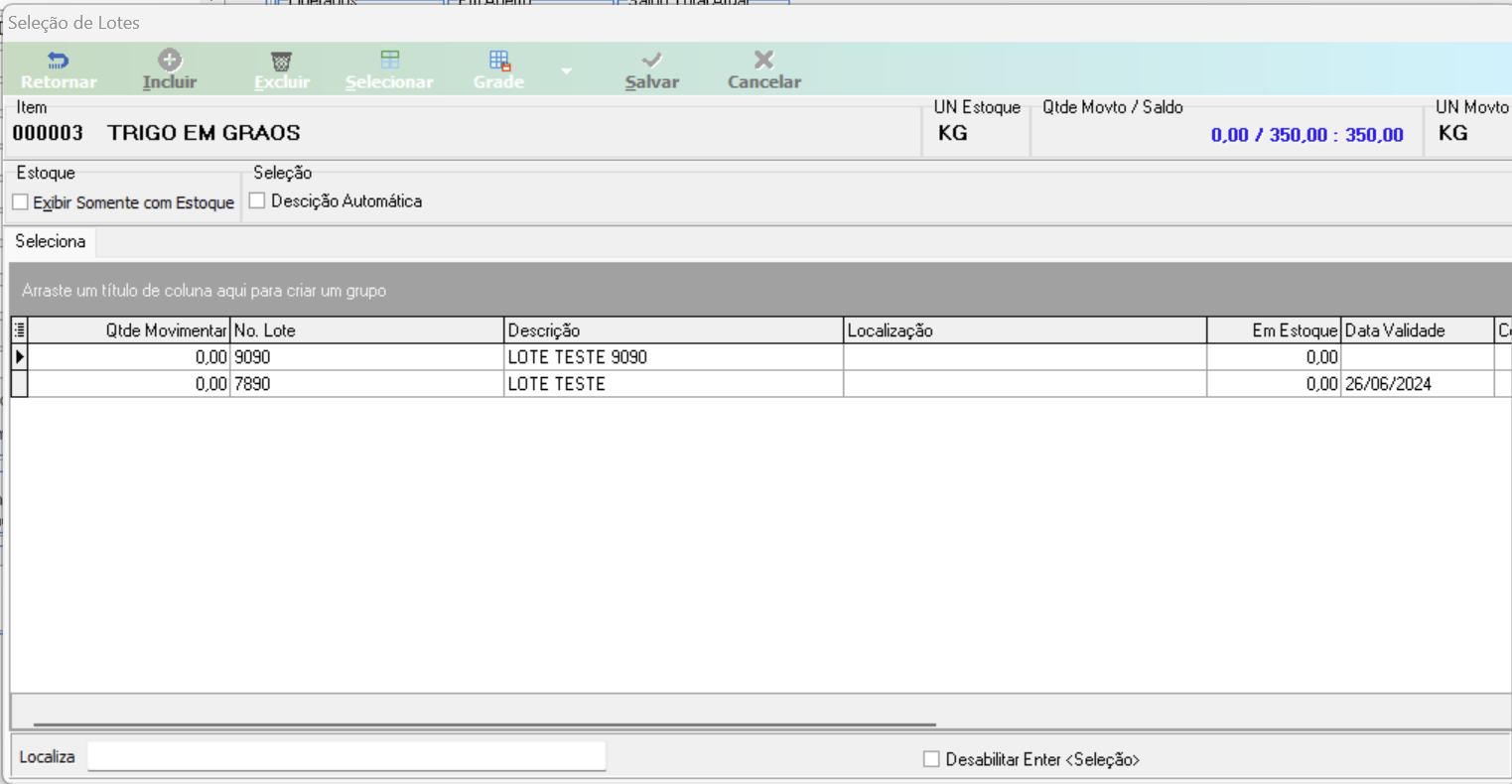The width and height of the screenshot is (1512, 784).
Task: Click the Qtde Movto / Saldo values
Action: click(1306, 135)
